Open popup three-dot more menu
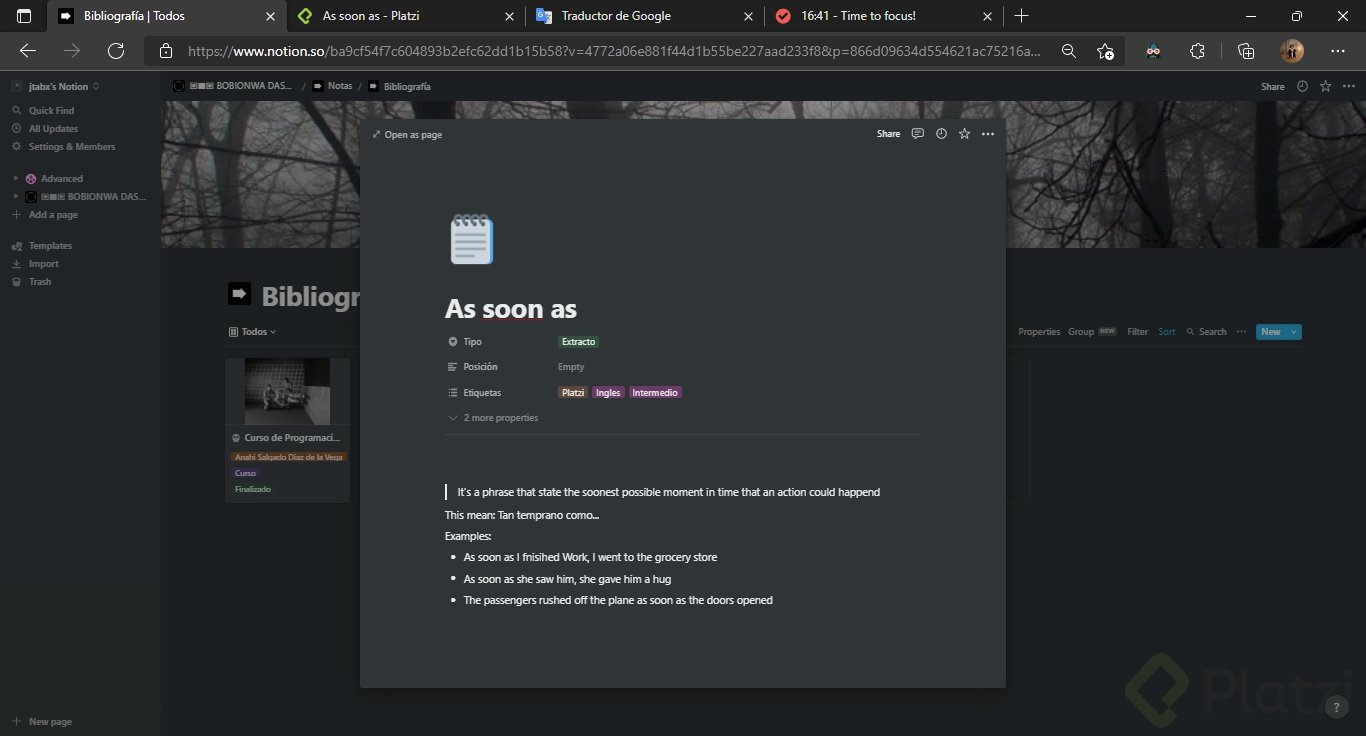Screen dimensions: 1366x736 click(x=988, y=134)
